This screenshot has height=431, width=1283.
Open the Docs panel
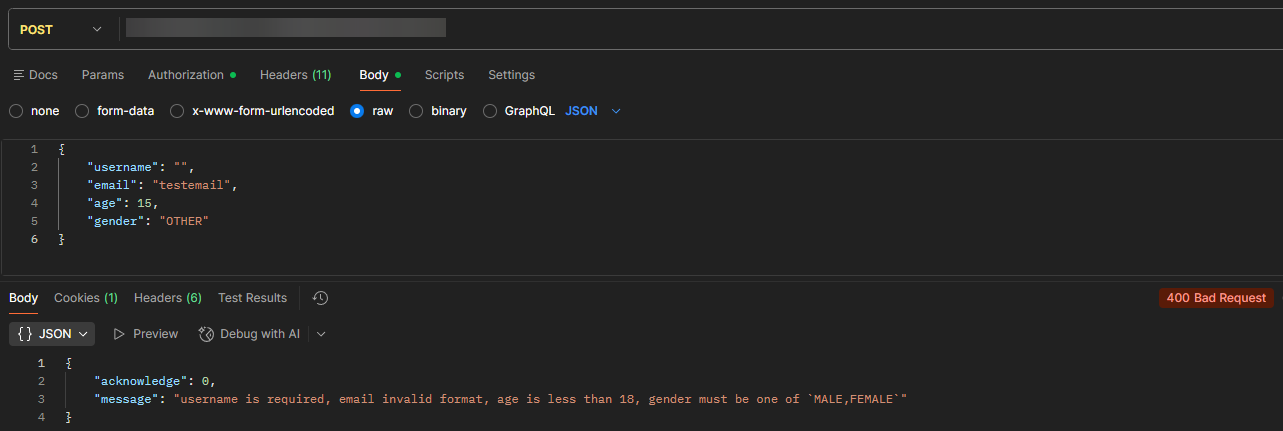[x=35, y=75]
